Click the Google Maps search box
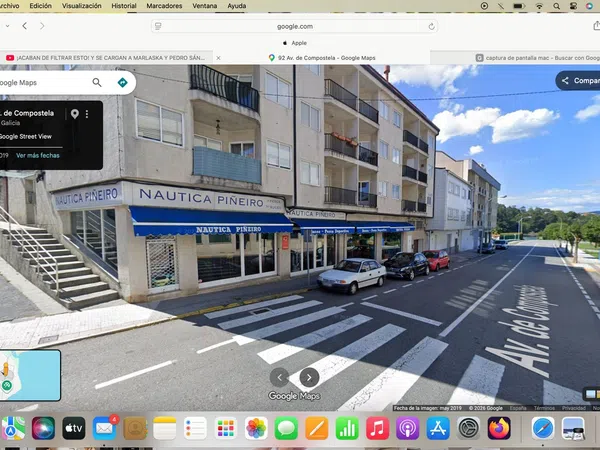Viewport: 600px width, 450px height. tap(44, 83)
